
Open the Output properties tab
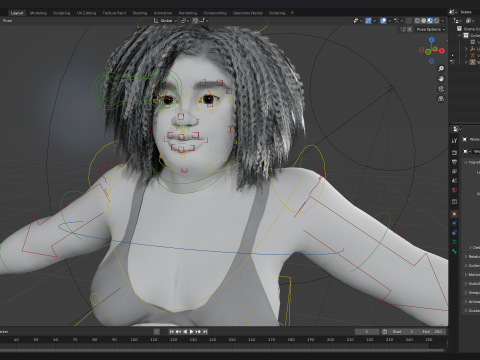454,162
